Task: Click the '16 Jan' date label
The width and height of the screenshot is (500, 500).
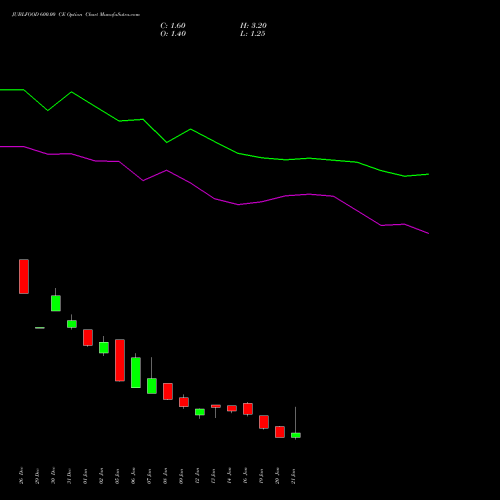Action: (x=245, y=476)
